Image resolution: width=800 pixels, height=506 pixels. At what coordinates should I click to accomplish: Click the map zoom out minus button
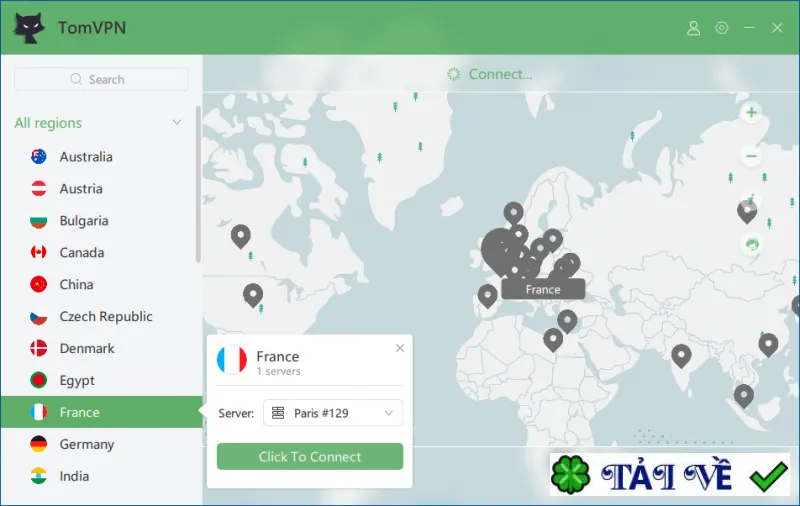[x=751, y=156]
